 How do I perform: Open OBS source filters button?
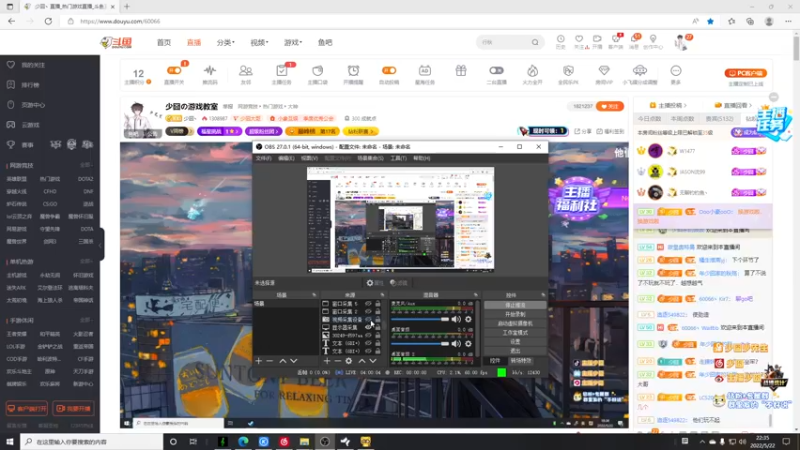point(398,283)
